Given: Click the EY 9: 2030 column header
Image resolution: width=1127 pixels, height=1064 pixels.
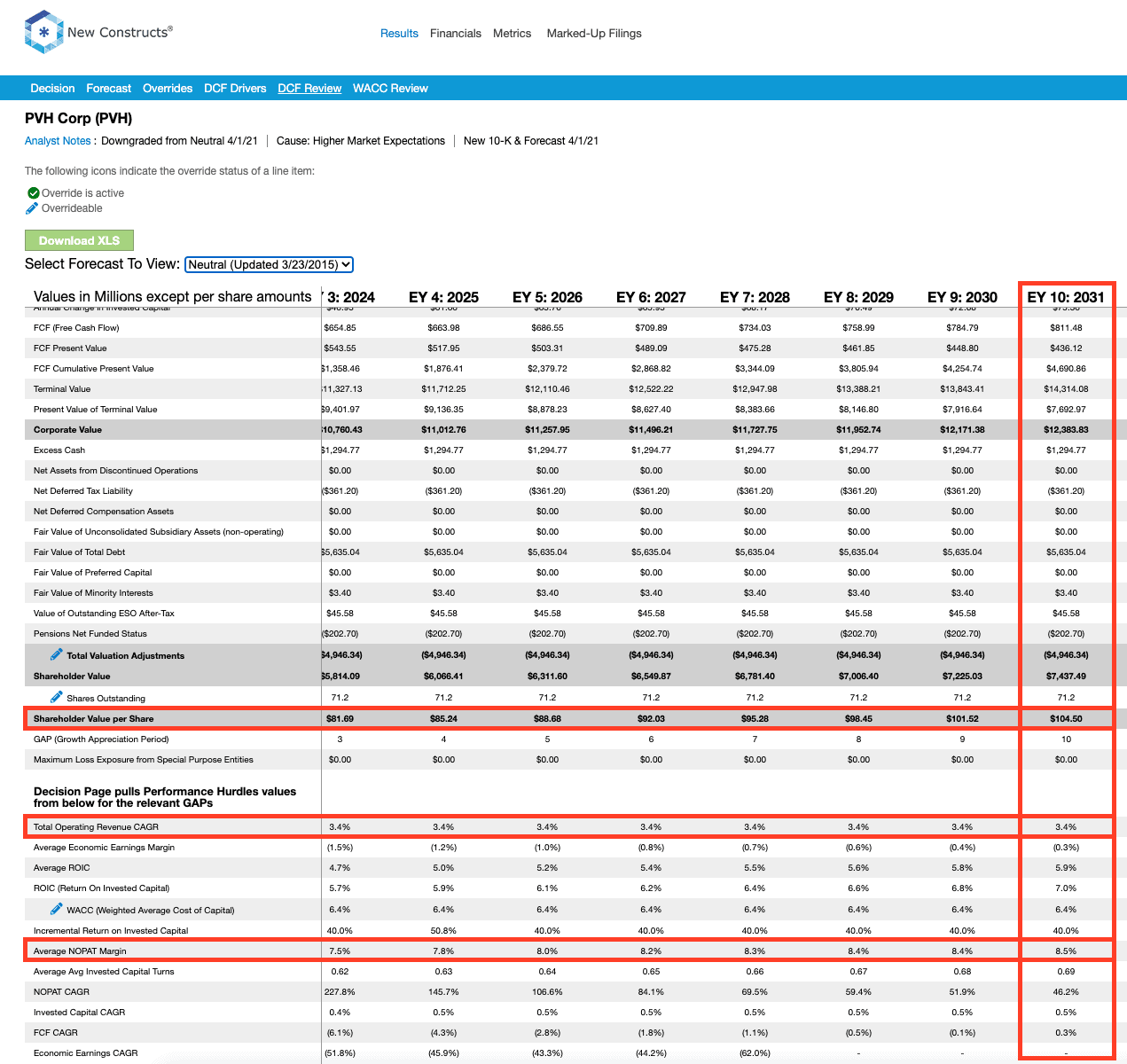Looking at the screenshot, I should [x=962, y=297].
